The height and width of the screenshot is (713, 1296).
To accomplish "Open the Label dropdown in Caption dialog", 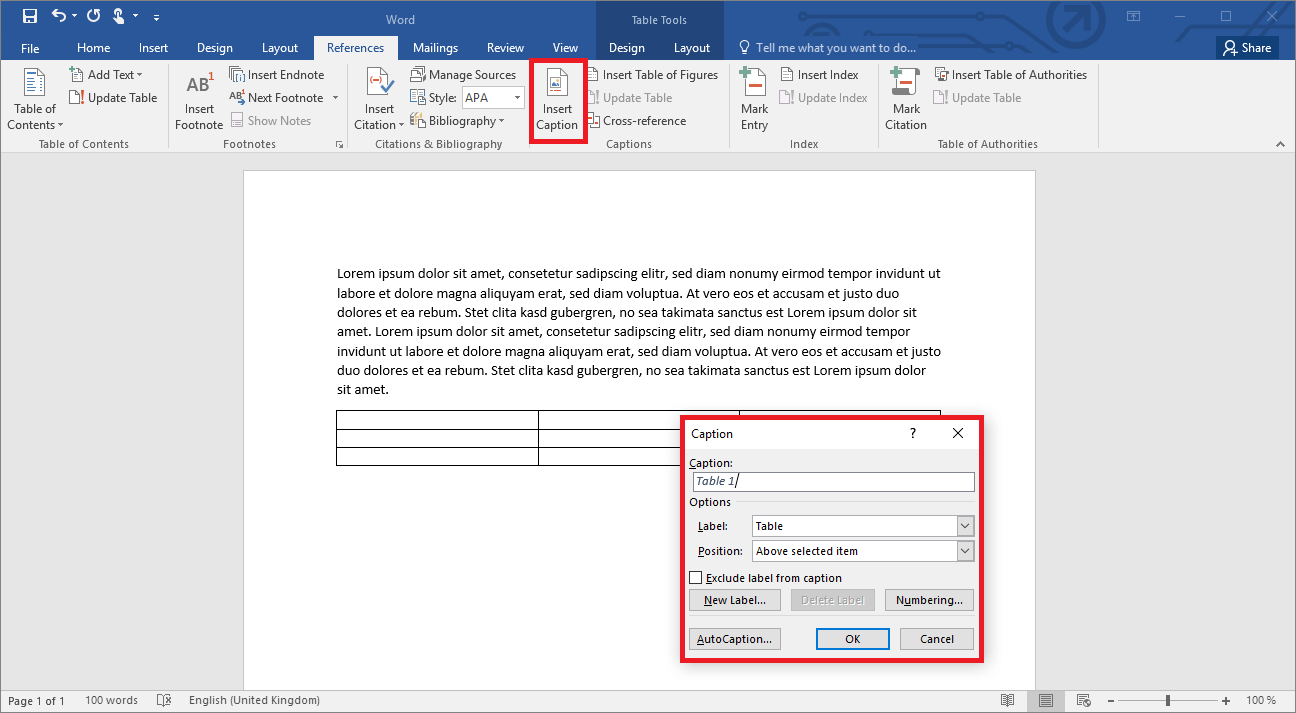I will tap(963, 525).
